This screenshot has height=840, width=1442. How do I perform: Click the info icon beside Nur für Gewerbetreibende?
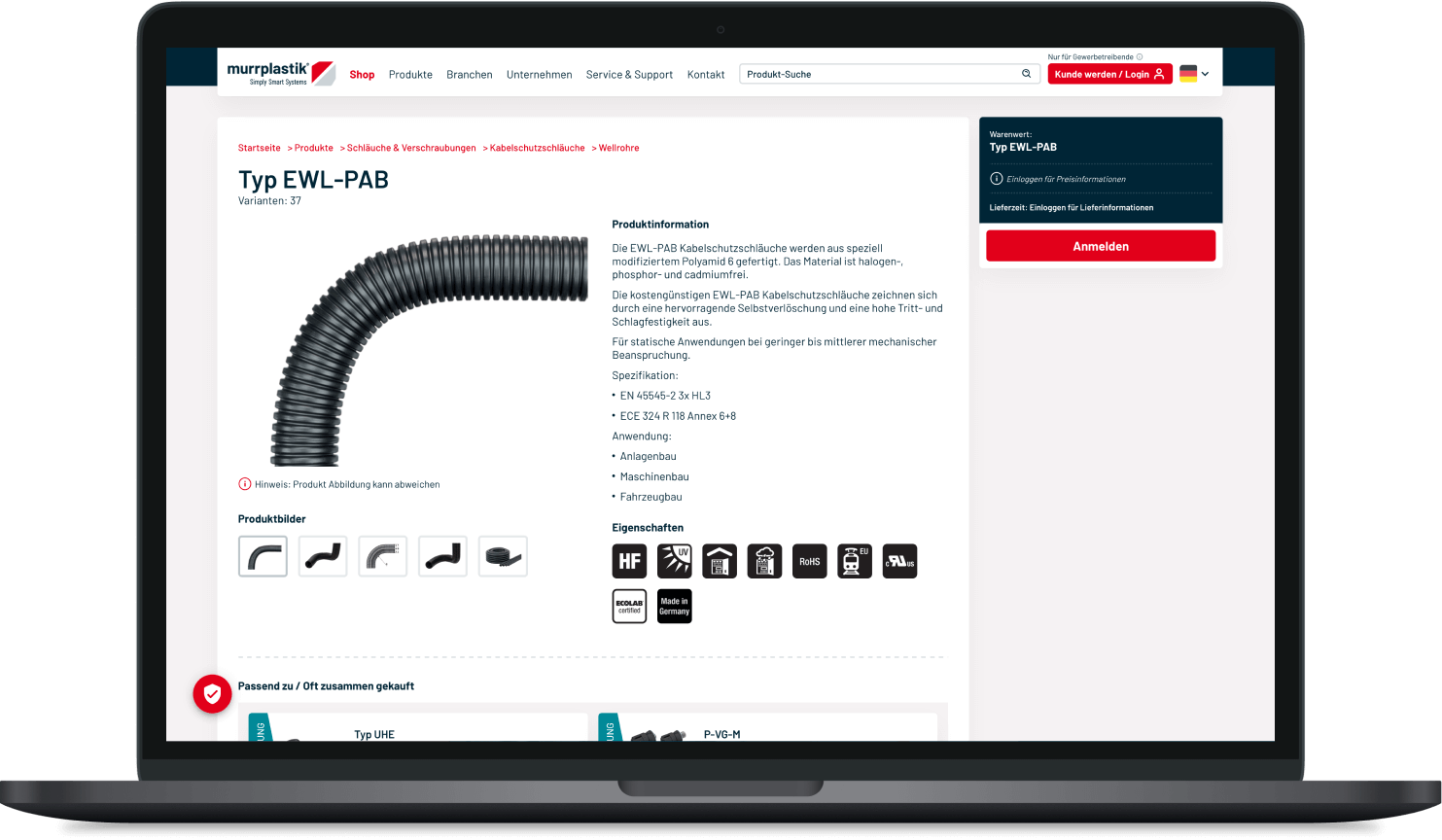pyautogui.click(x=1140, y=56)
